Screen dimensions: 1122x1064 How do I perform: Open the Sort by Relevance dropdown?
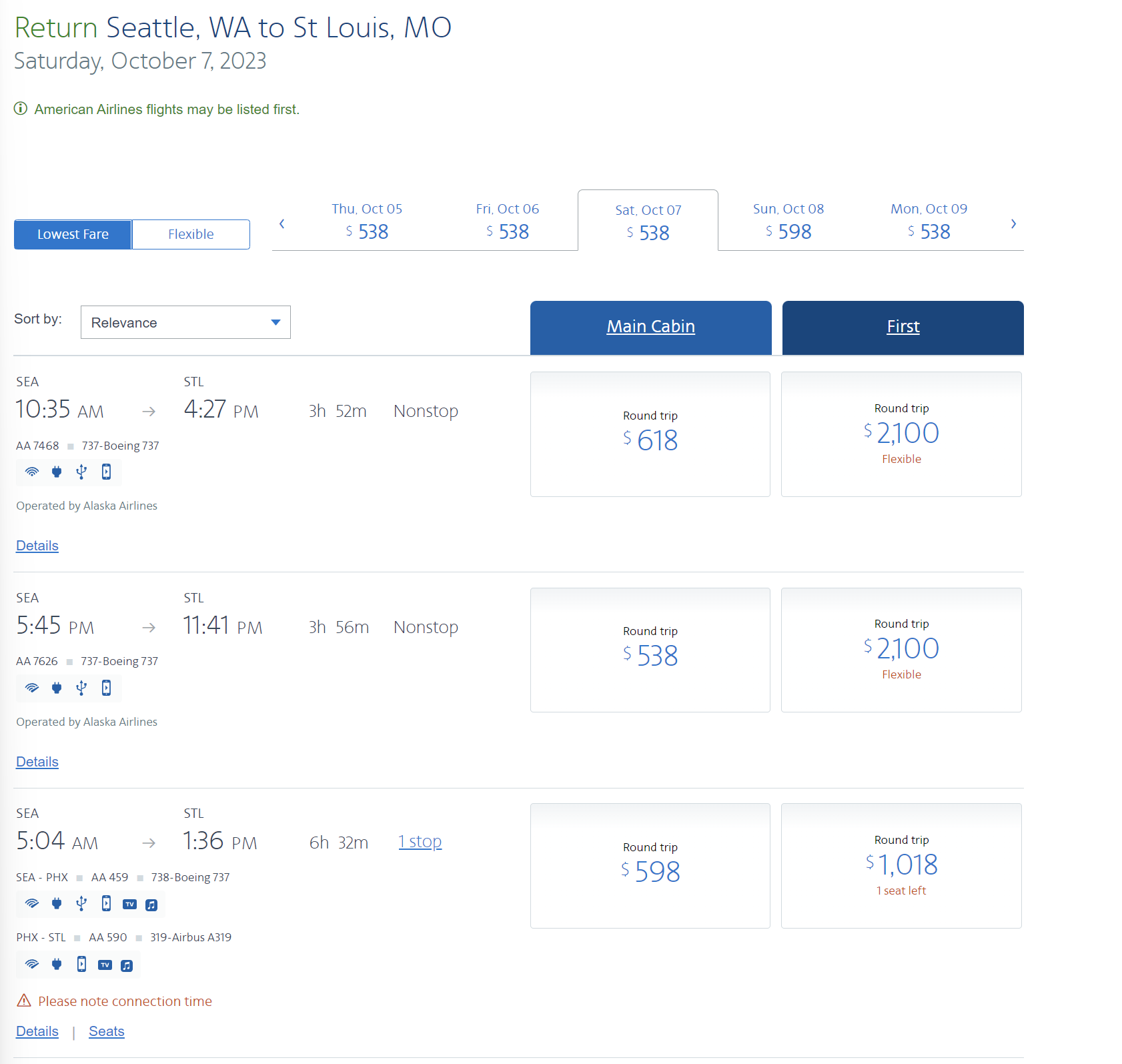point(185,322)
